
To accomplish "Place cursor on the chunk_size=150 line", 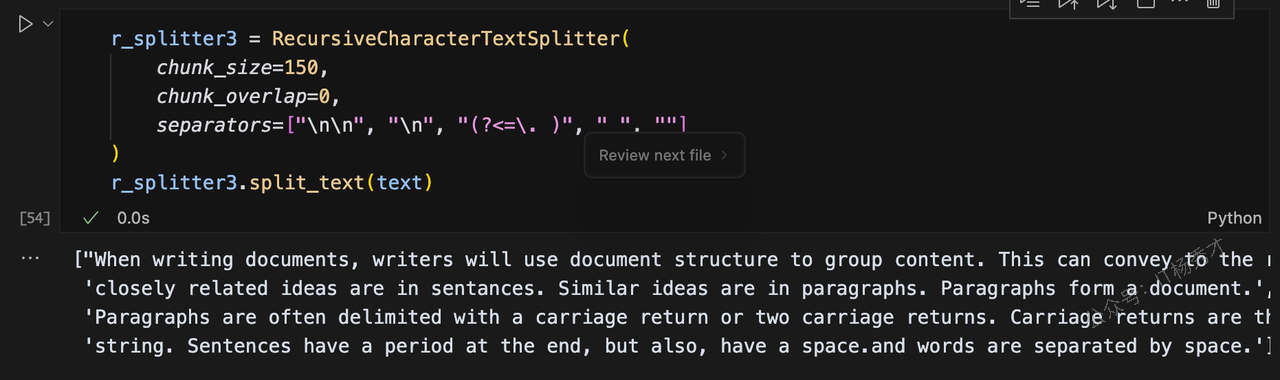I will coord(243,68).
